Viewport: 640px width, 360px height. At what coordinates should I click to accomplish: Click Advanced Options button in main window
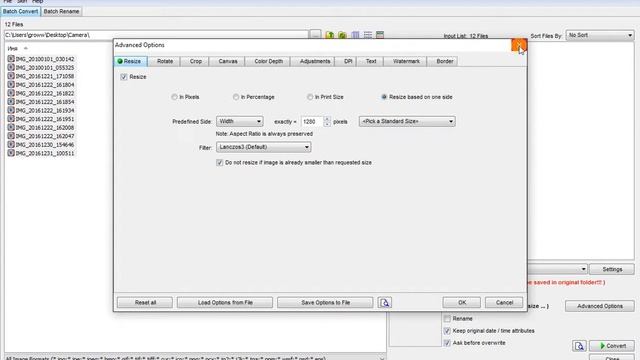coord(600,306)
